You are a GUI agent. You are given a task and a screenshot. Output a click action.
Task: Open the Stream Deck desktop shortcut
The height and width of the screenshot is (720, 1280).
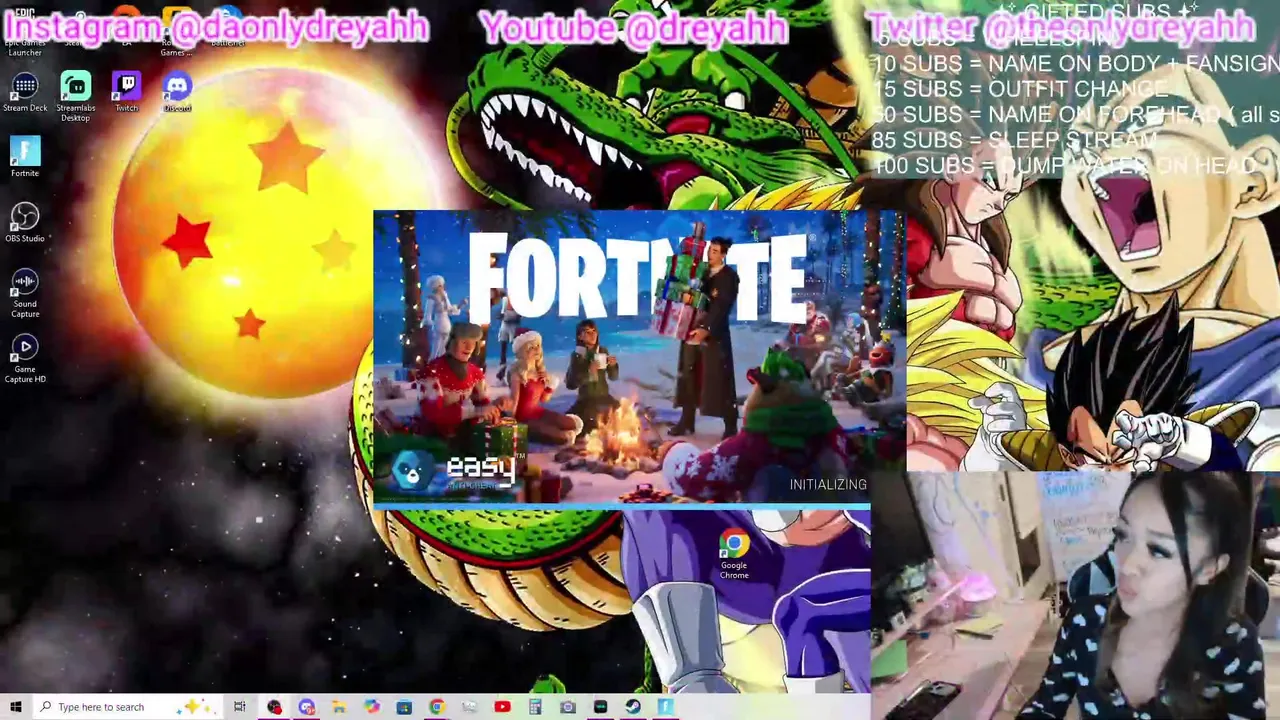click(25, 93)
